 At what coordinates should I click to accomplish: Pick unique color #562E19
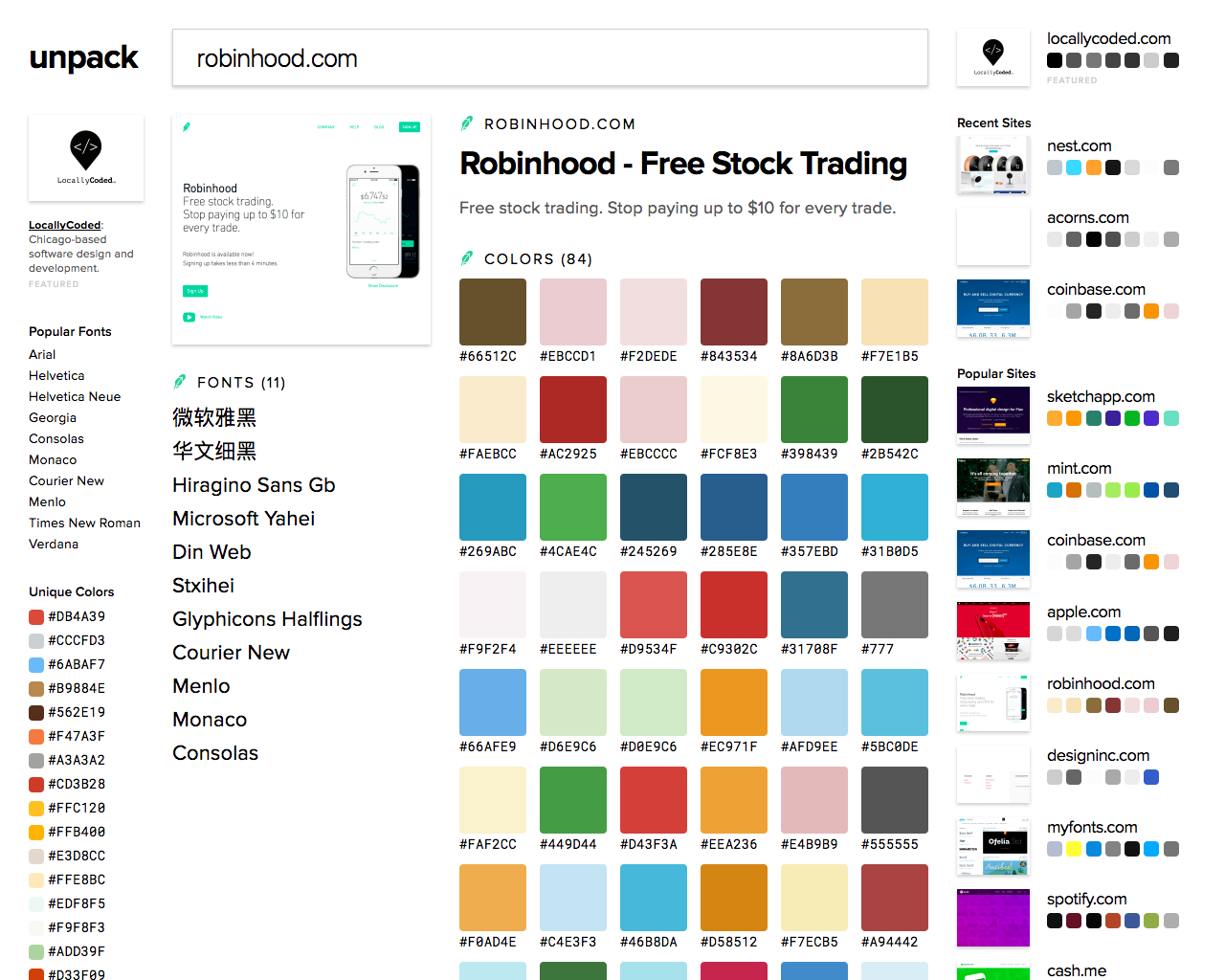tap(67, 712)
